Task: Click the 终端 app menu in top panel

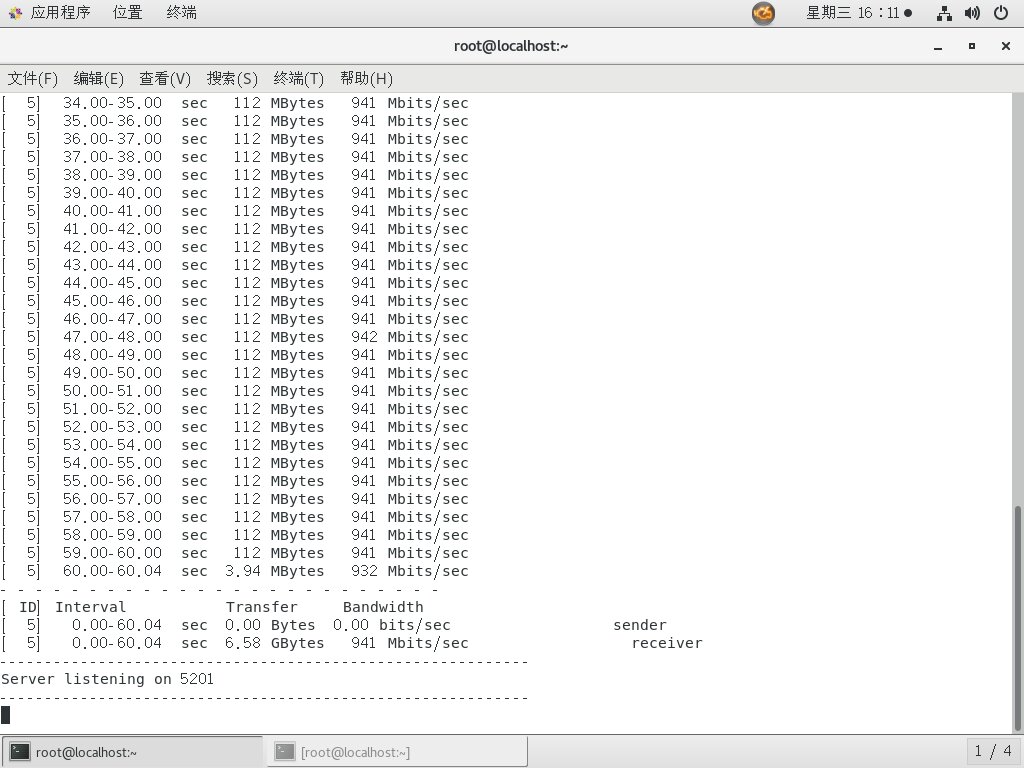Action: pos(181,13)
